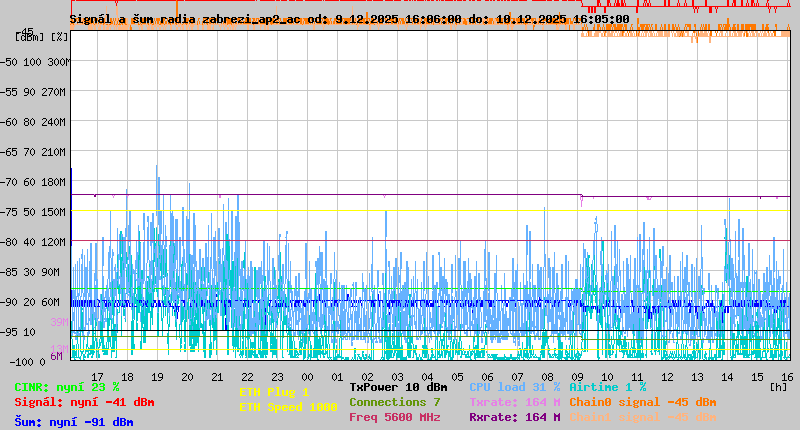Click the chart title with radio name

coord(349,19)
